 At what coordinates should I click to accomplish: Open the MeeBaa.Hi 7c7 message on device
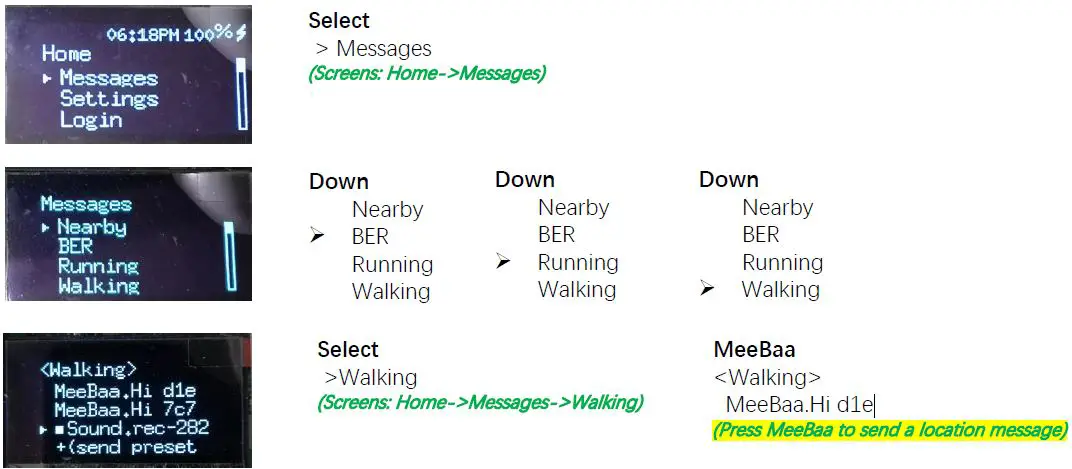(x=124, y=410)
